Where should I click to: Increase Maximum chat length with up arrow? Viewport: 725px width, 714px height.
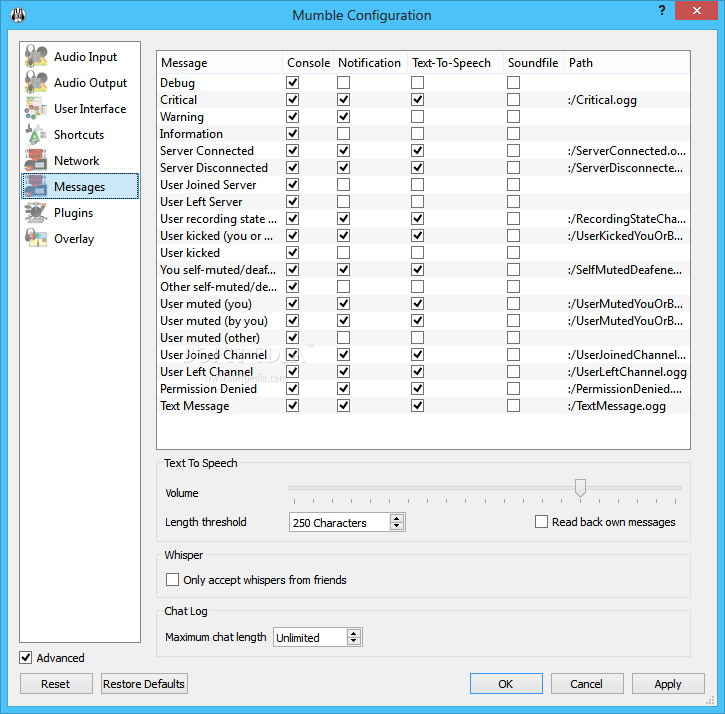pos(354,634)
